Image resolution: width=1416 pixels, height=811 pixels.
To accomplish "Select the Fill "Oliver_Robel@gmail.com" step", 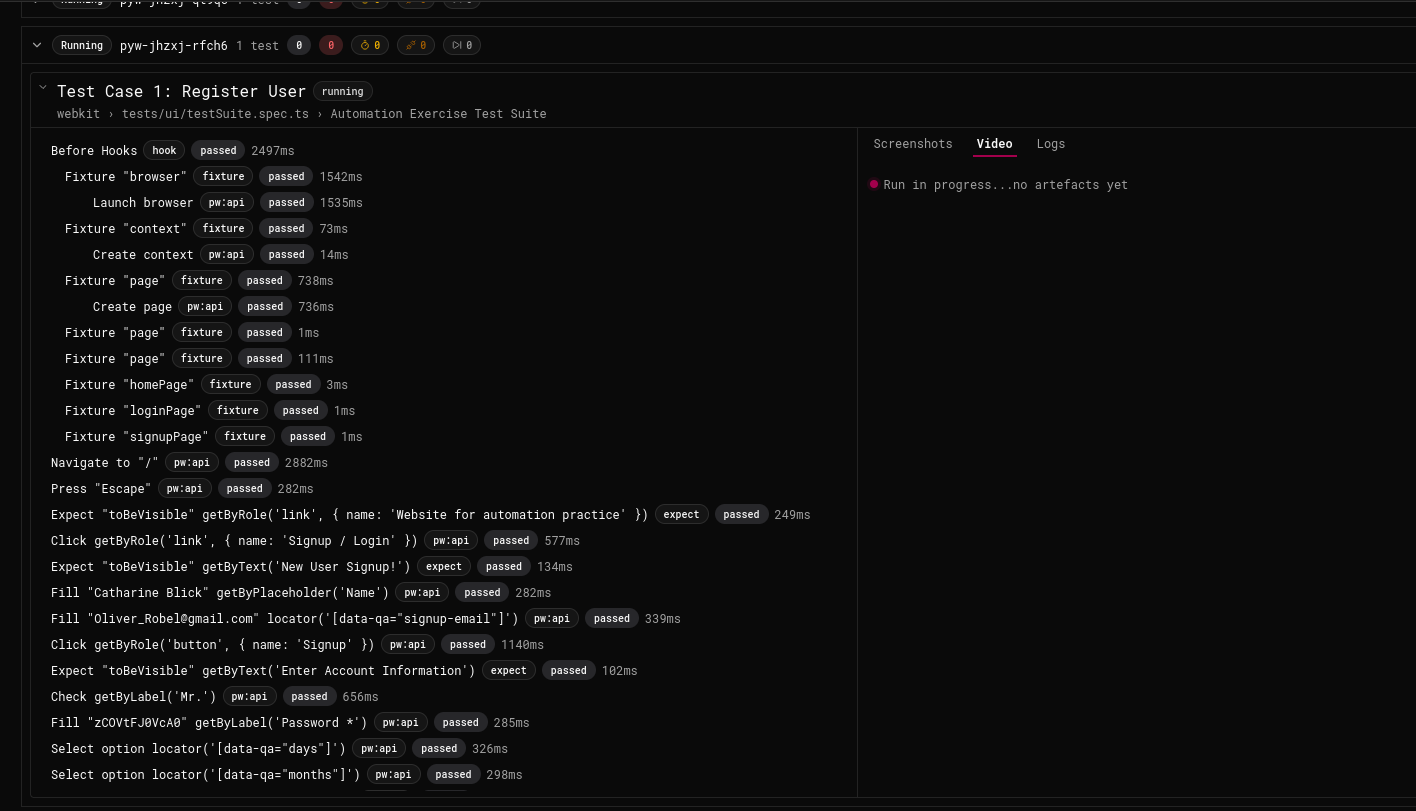I will point(366,619).
